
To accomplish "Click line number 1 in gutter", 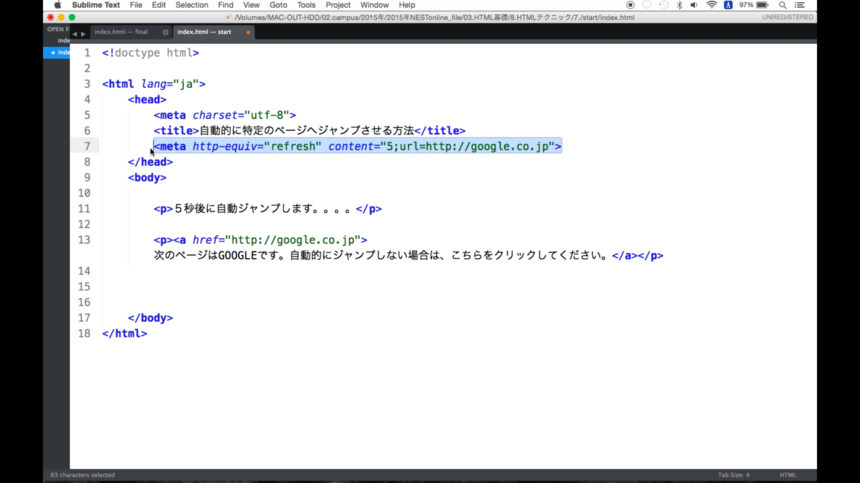I will click(87, 53).
